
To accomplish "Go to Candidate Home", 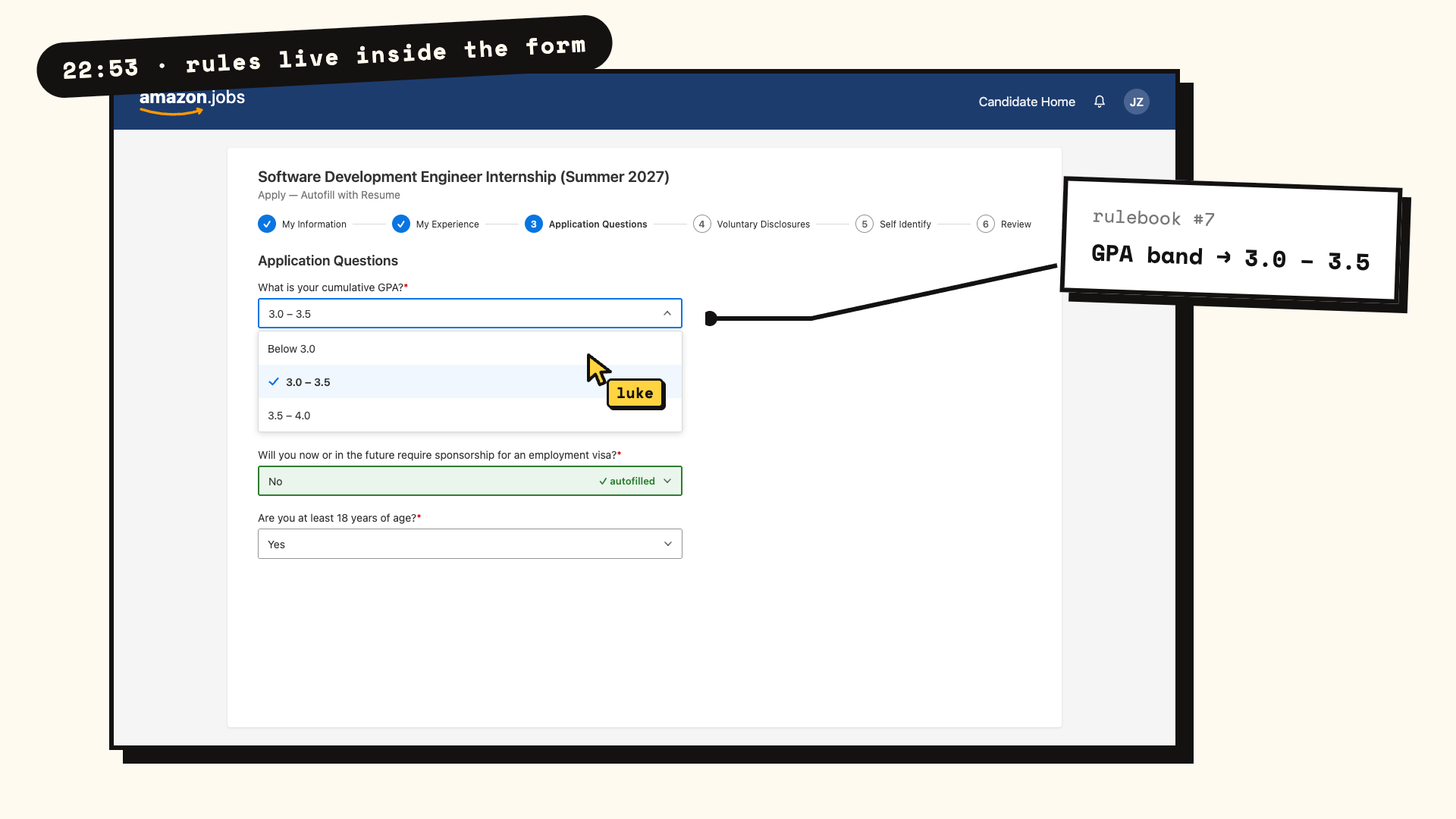I will [1027, 102].
